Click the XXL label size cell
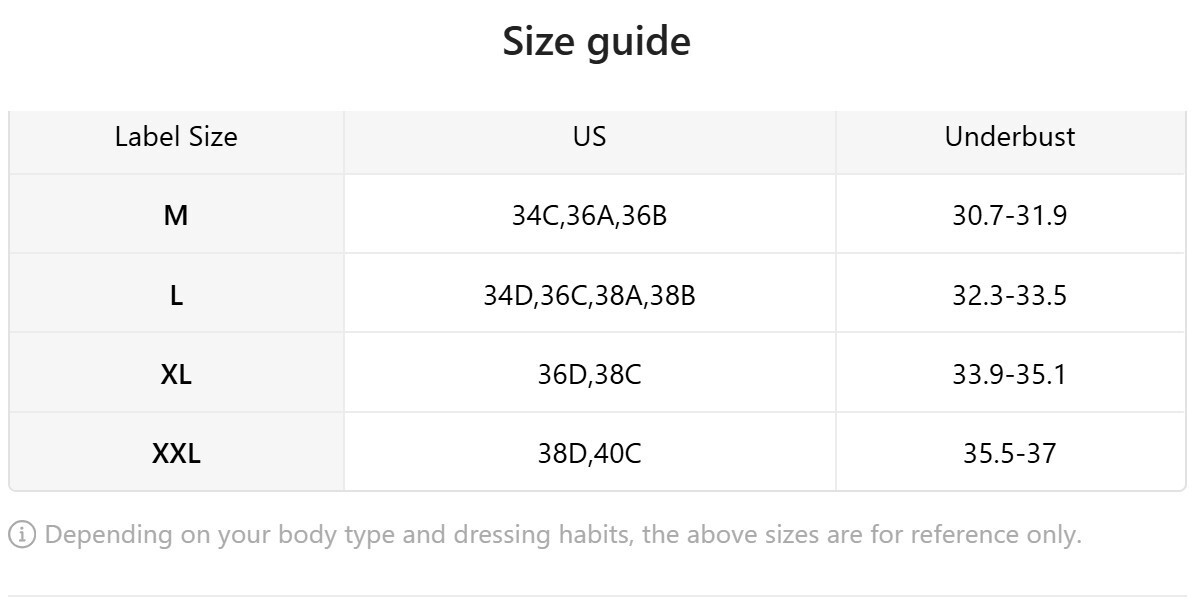Viewport: 1197px width, 612px height. [176, 454]
